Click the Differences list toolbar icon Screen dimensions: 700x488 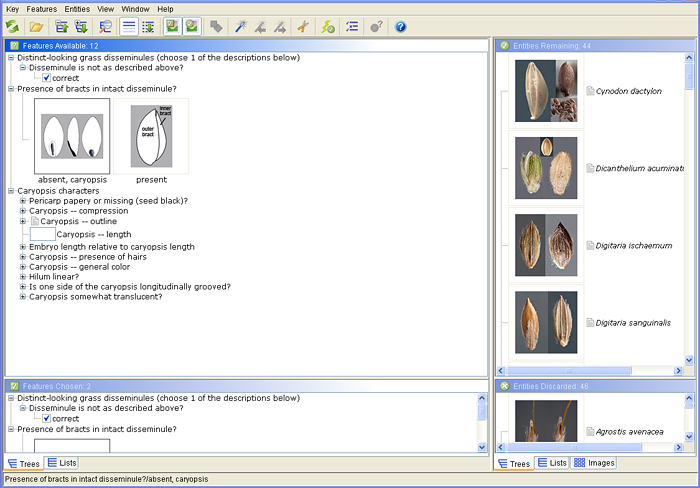pyautogui.click(x=352, y=27)
